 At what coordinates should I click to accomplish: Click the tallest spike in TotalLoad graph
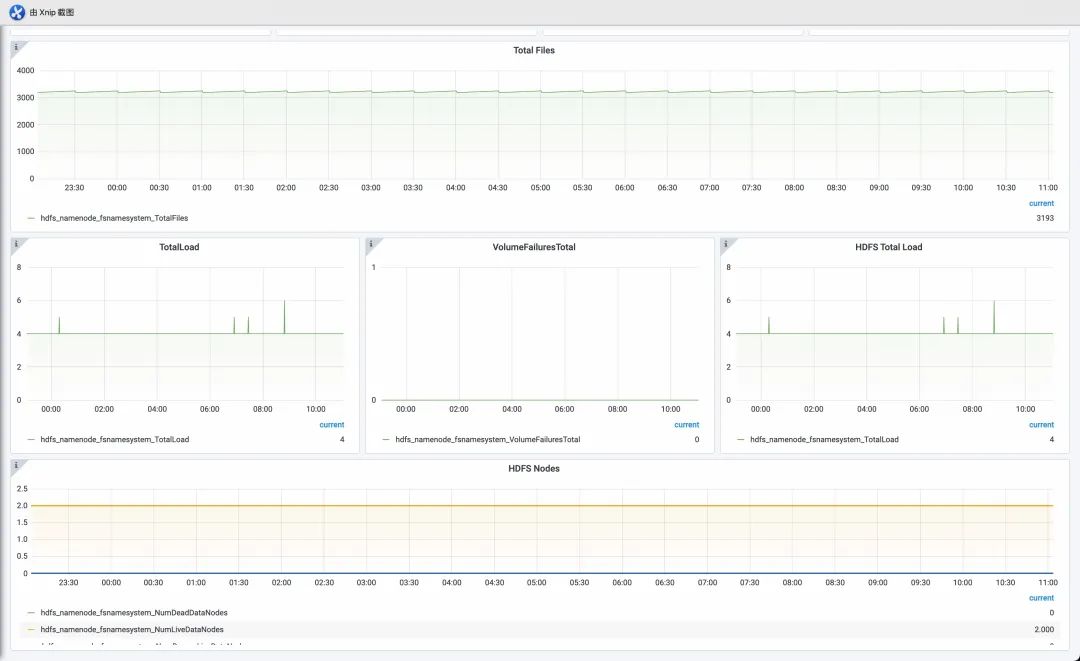click(x=284, y=316)
